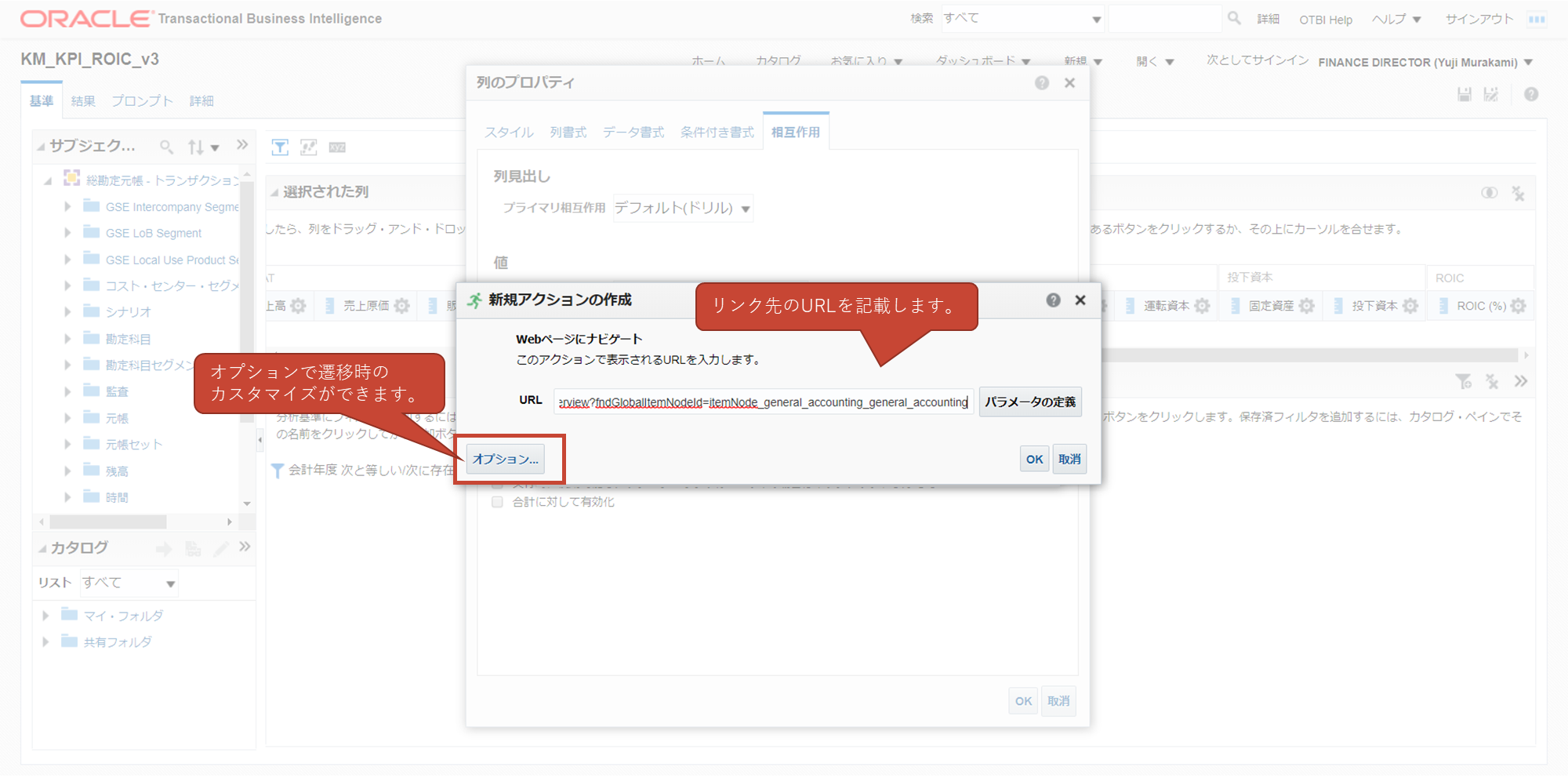
Task: Click filter icon above selected columns
Action: pyautogui.click(x=280, y=147)
